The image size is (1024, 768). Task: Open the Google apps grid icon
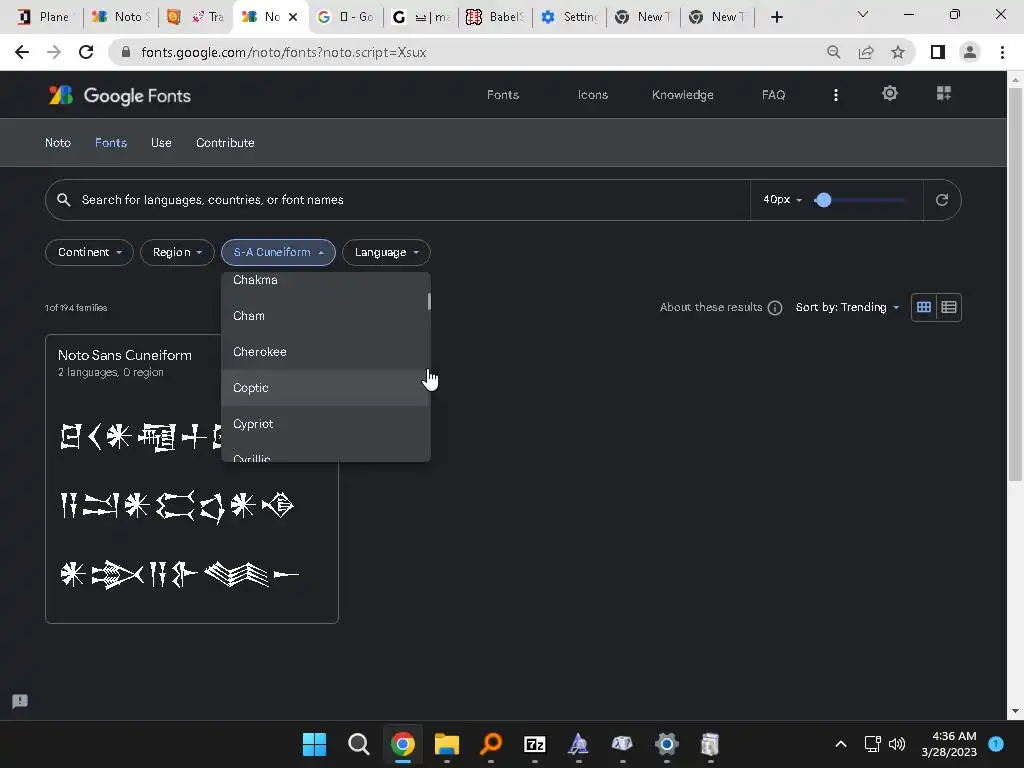click(944, 93)
